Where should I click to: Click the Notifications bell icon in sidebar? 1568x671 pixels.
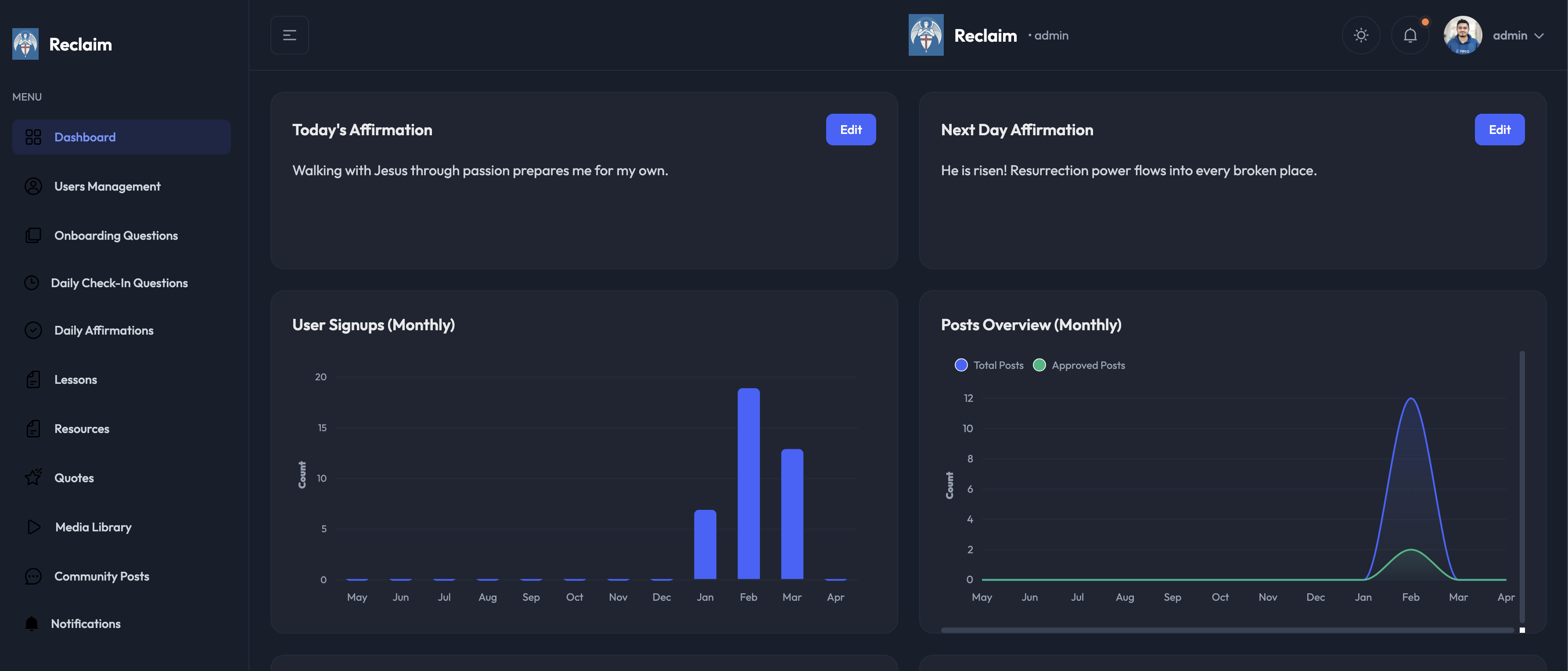coord(32,624)
